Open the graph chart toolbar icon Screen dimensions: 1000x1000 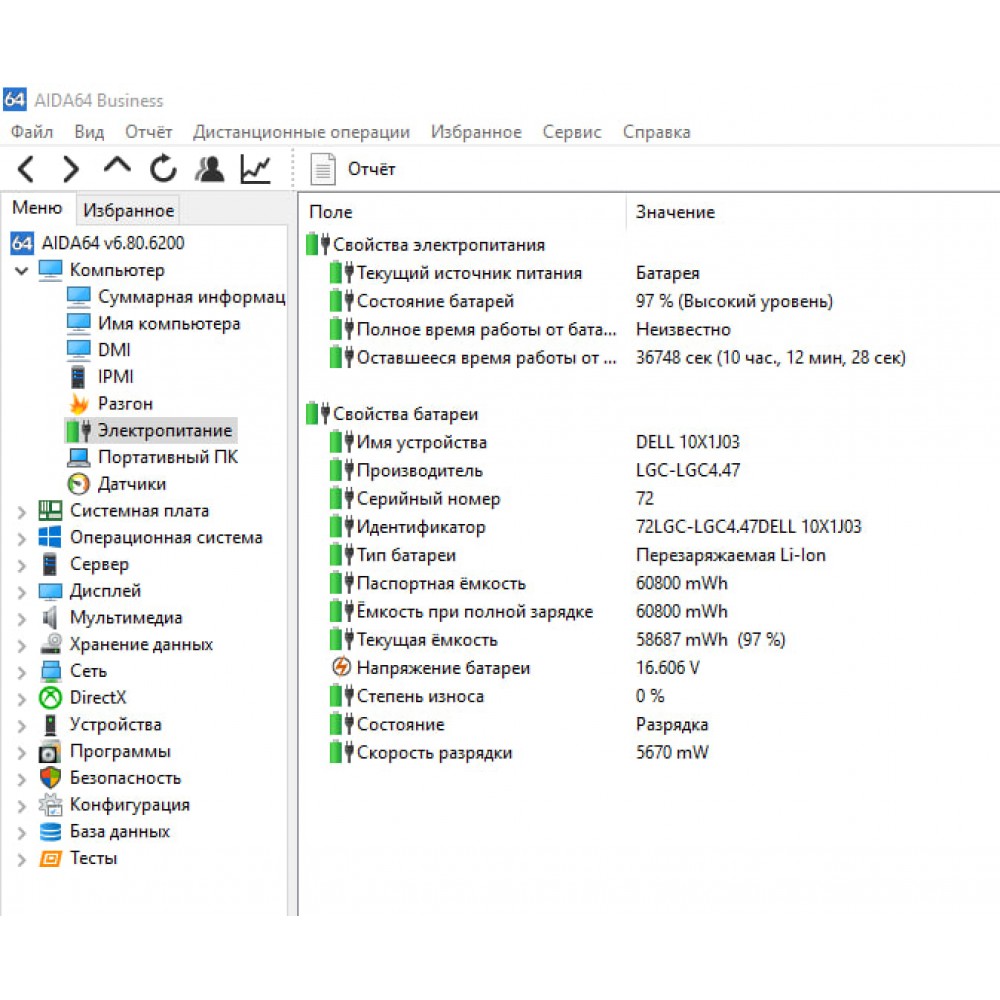pos(256,169)
